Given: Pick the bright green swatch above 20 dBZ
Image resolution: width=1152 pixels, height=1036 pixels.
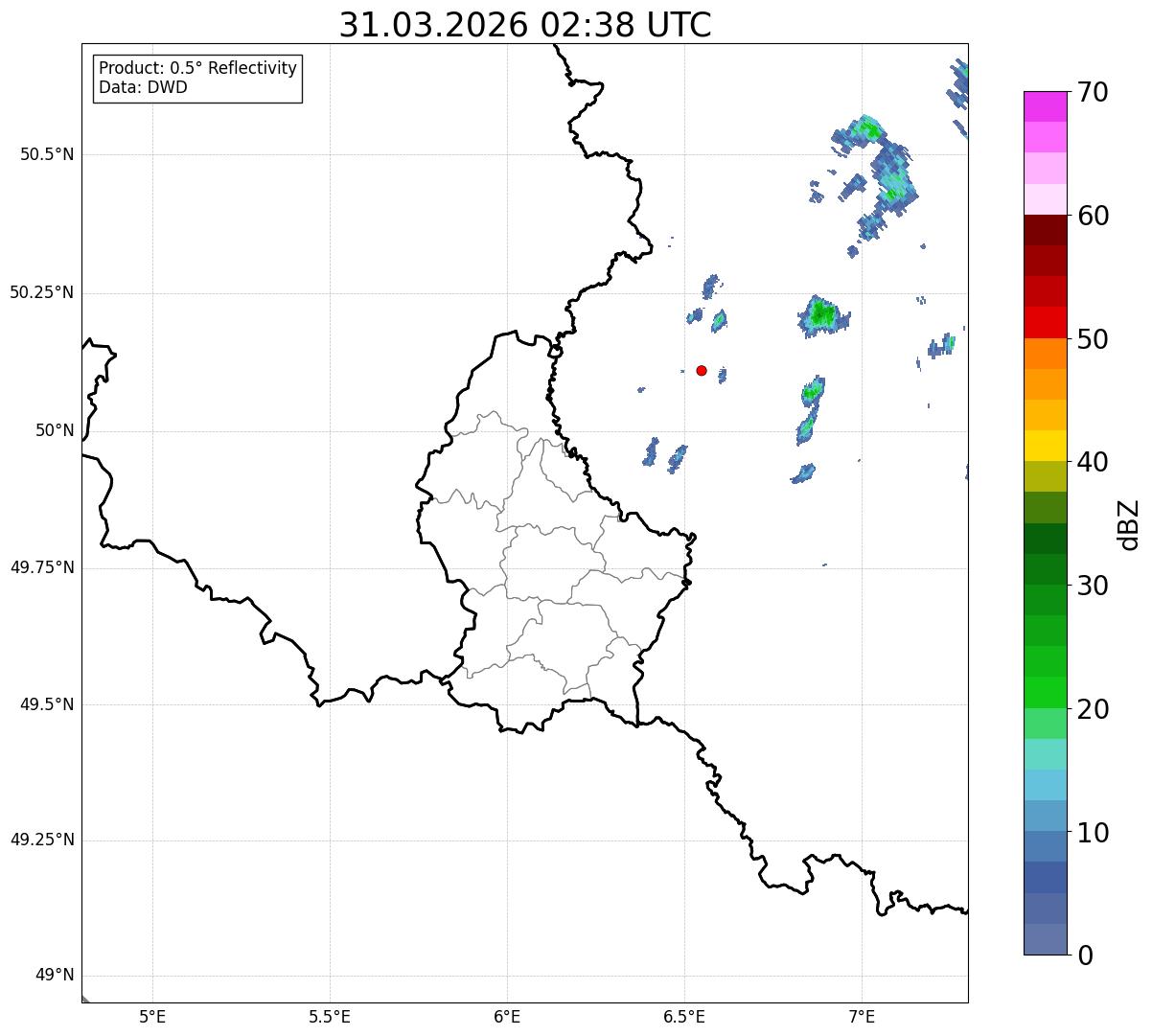Looking at the screenshot, I should pyautogui.click(x=1045, y=692).
